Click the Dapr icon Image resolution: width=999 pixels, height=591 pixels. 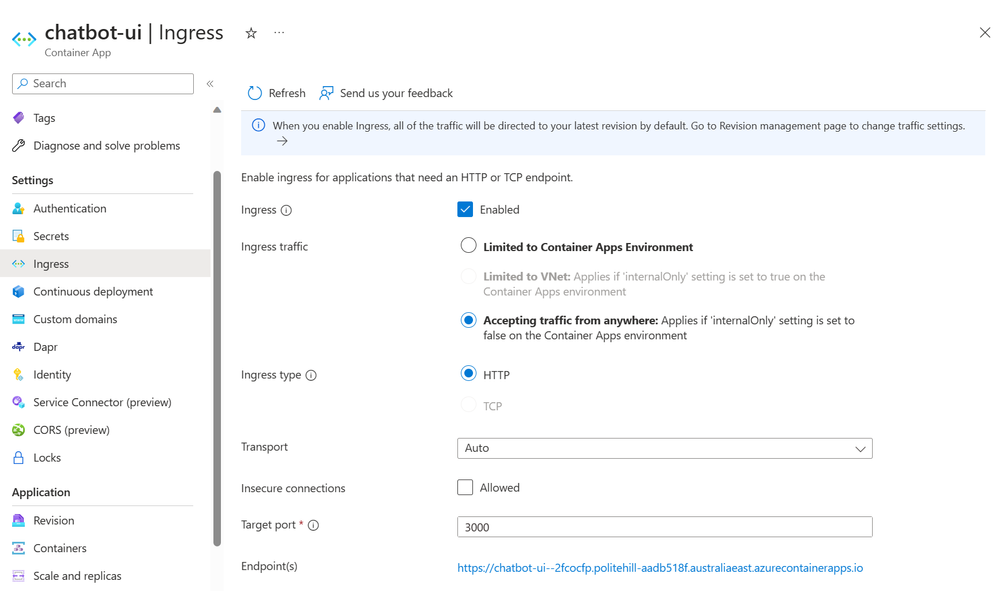click(x=18, y=347)
